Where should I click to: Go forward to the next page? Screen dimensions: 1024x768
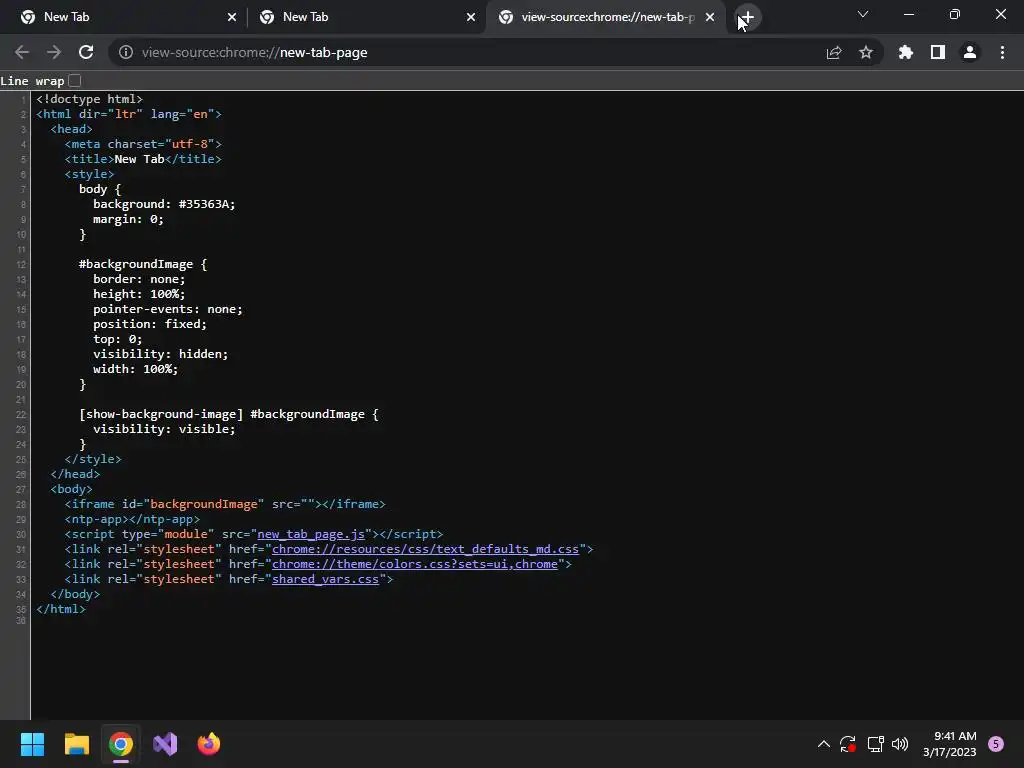click(54, 52)
